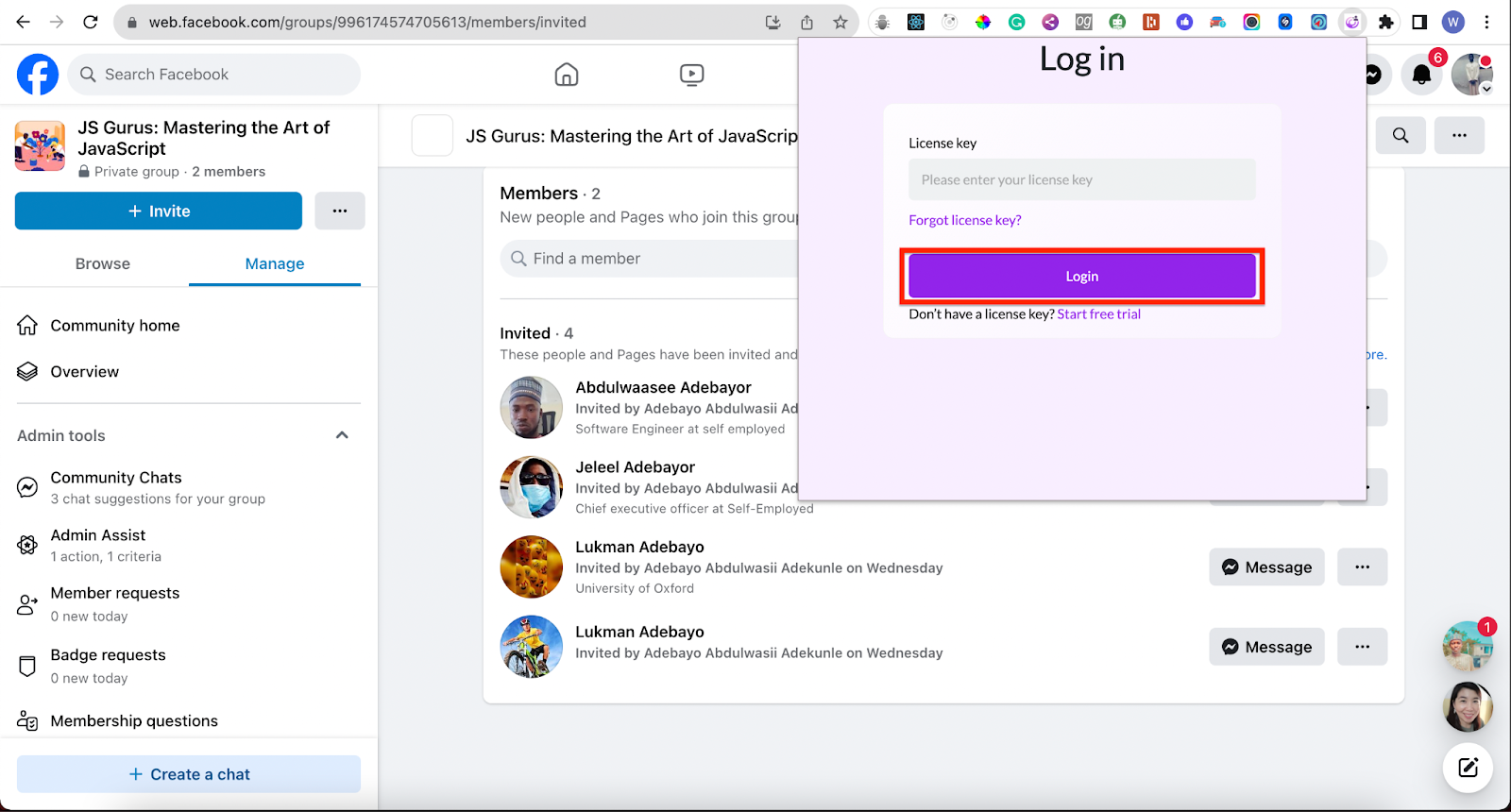Open Jeleel Adebayor name link
The width and height of the screenshot is (1511, 812).
coord(636,467)
